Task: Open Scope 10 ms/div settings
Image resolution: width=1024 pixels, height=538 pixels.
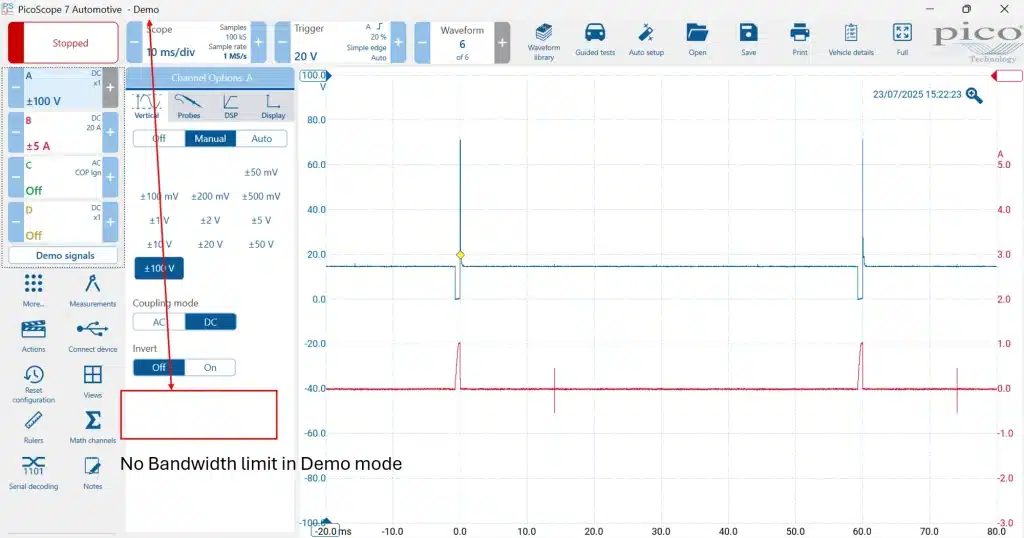Action: (x=196, y=42)
